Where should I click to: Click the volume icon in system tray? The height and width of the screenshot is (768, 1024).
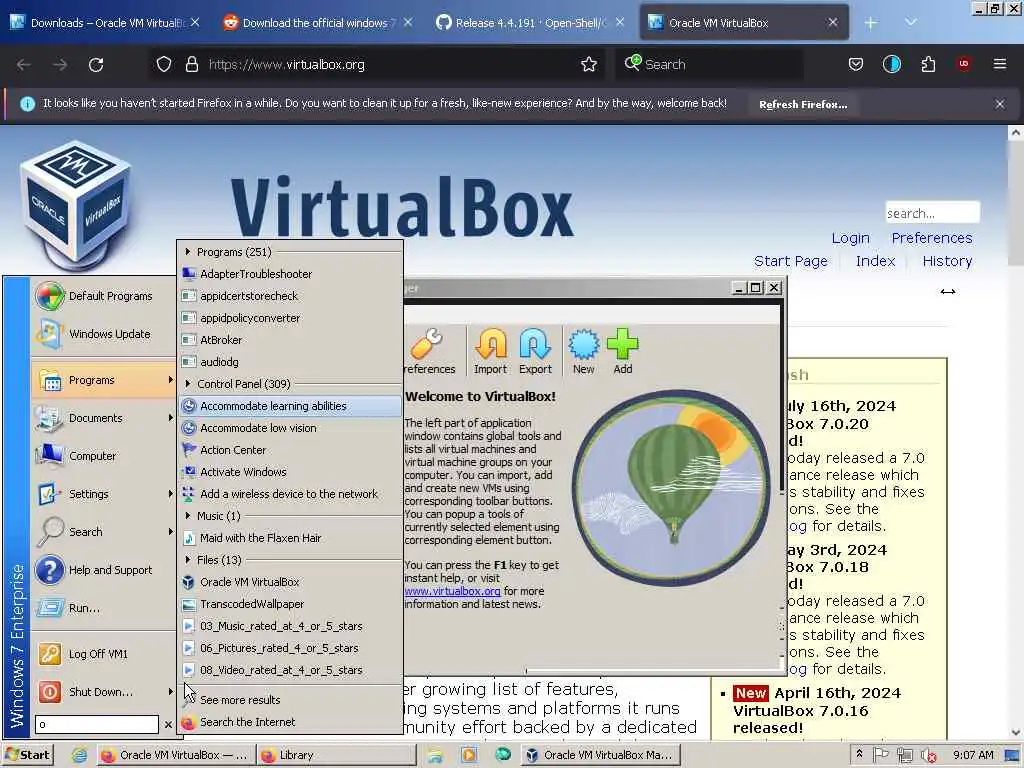click(x=928, y=756)
